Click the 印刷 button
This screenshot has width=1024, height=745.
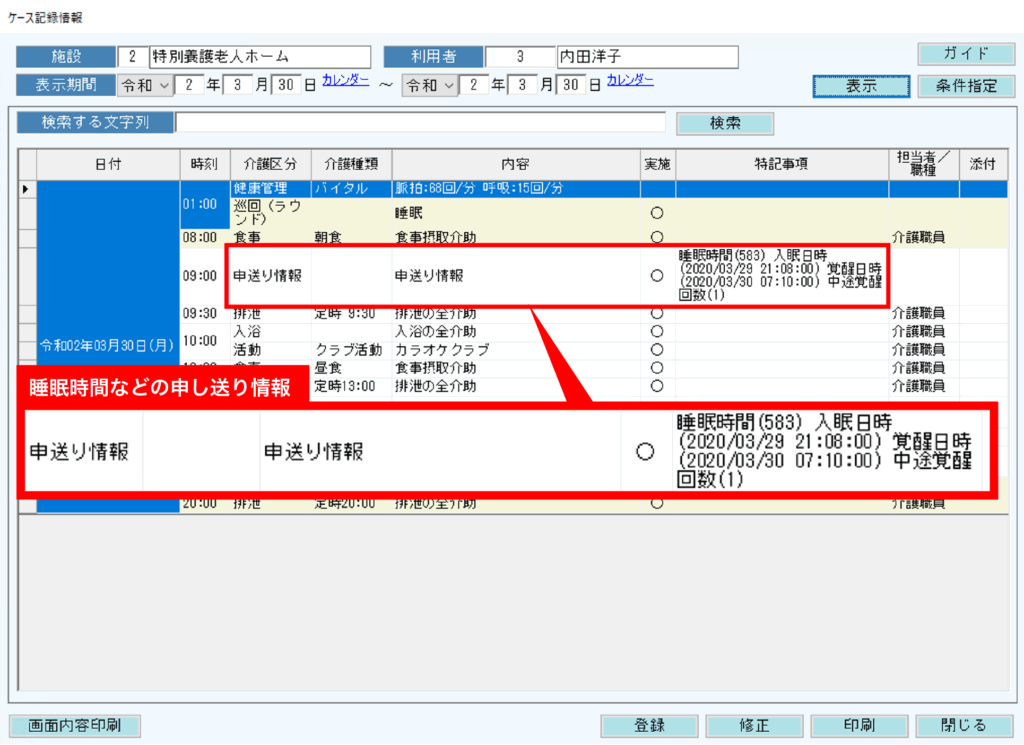pyautogui.click(x=859, y=725)
